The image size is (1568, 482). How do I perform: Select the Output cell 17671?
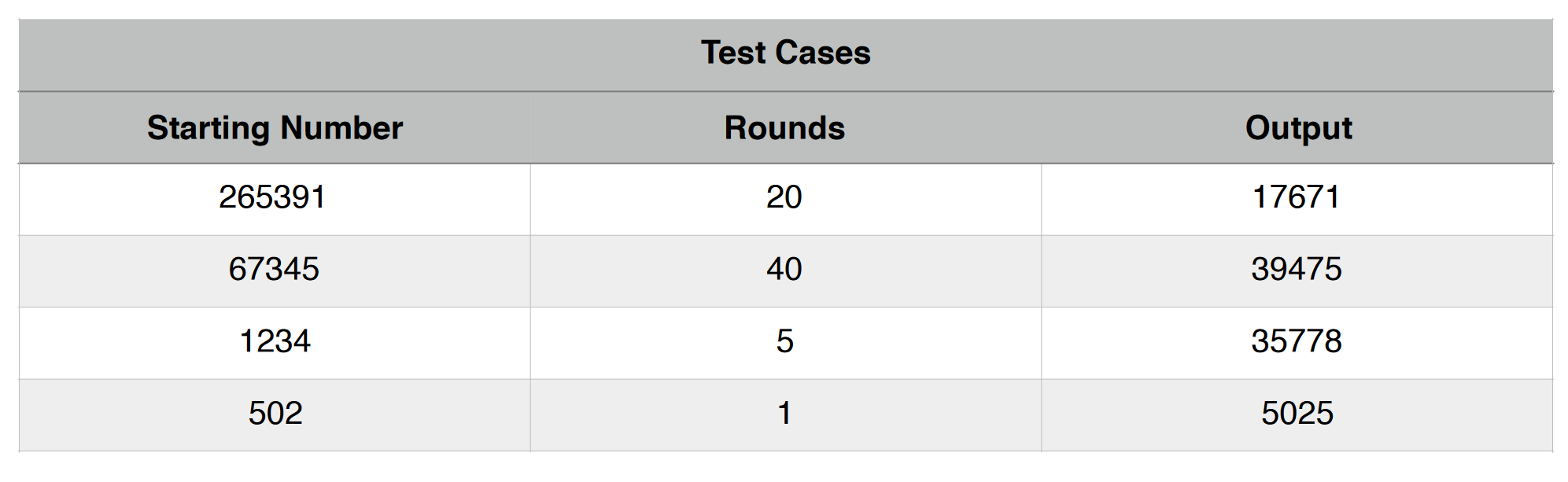[1297, 200]
